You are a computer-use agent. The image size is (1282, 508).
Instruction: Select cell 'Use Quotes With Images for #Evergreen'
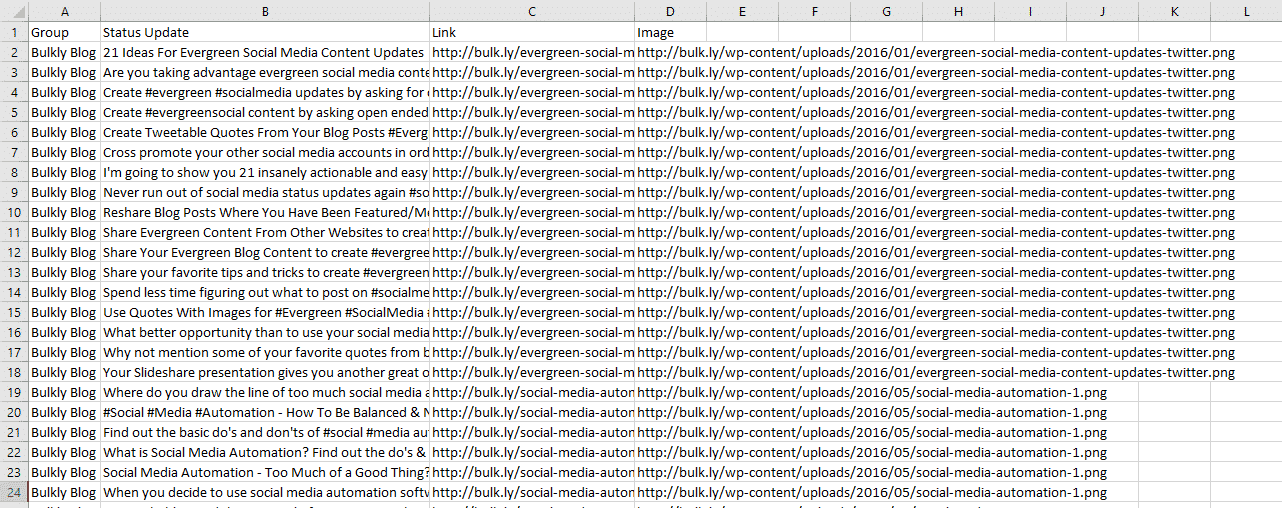pyautogui.click(x=265, y=312)
